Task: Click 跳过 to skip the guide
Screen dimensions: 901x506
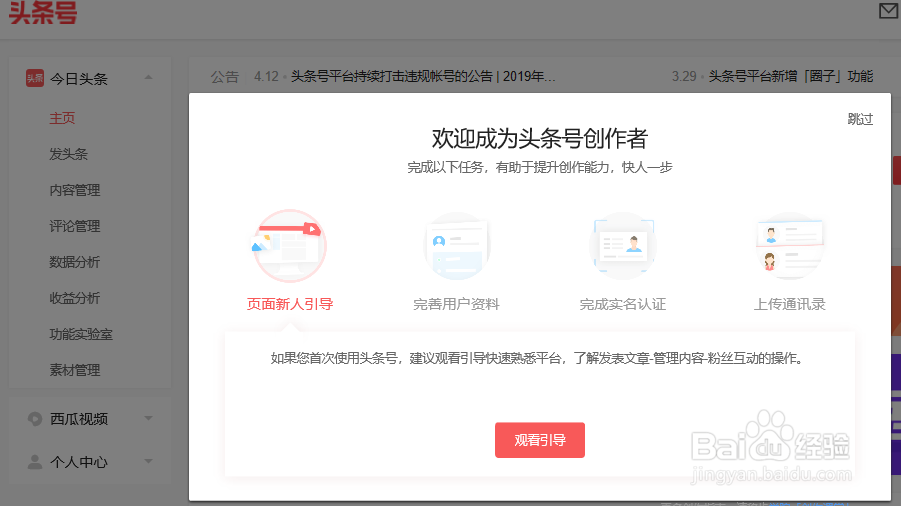Action: [860, 119]
